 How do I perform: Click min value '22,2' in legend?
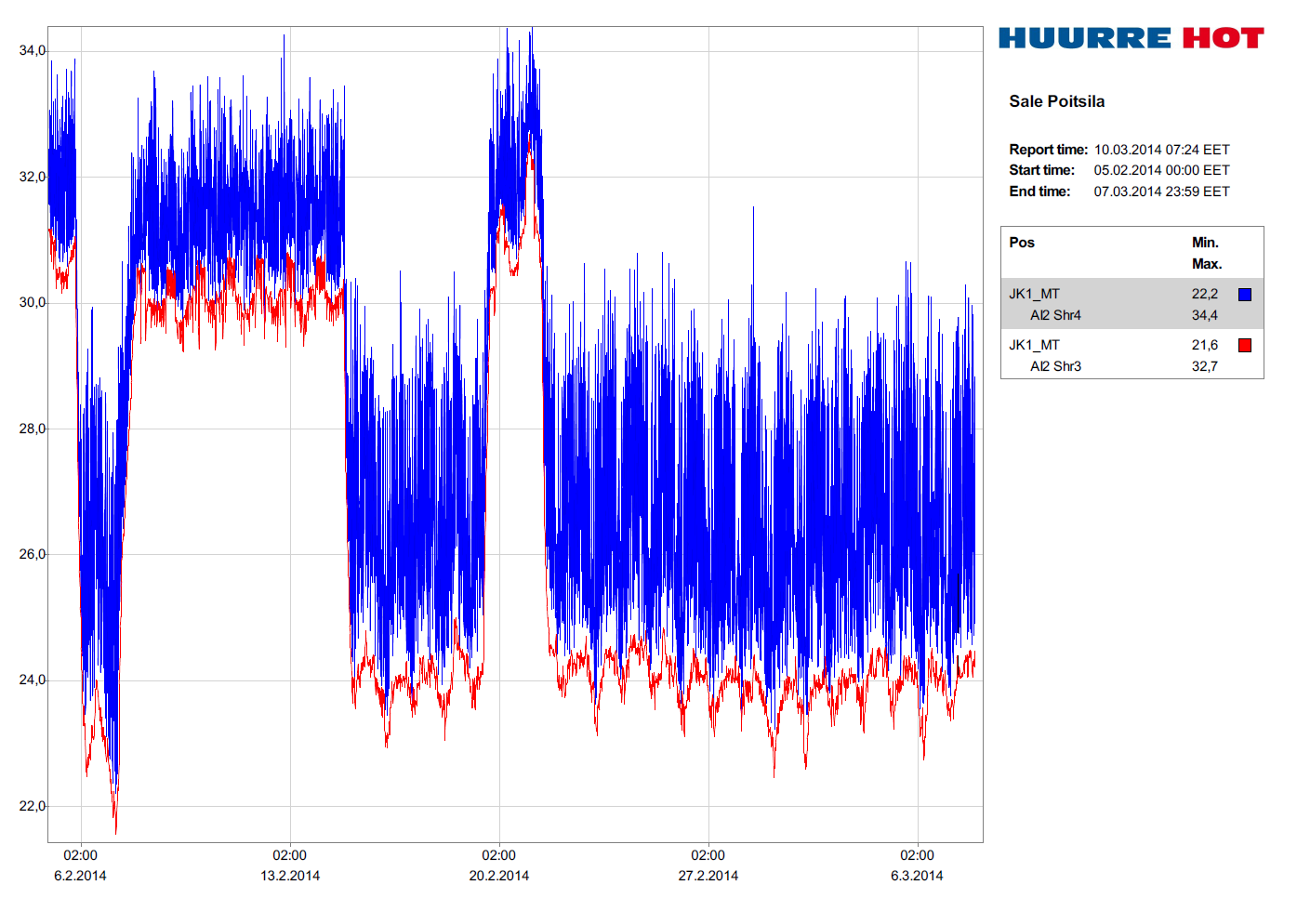pos(1205,294)
